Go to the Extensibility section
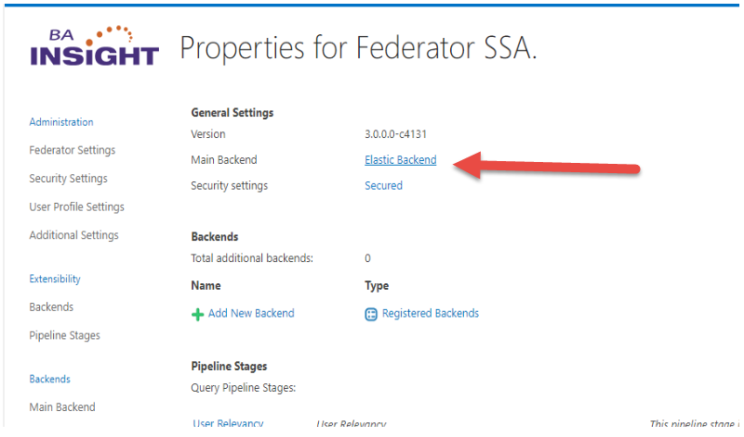Viewport: 744px width, 437px height. coord(55,279)
